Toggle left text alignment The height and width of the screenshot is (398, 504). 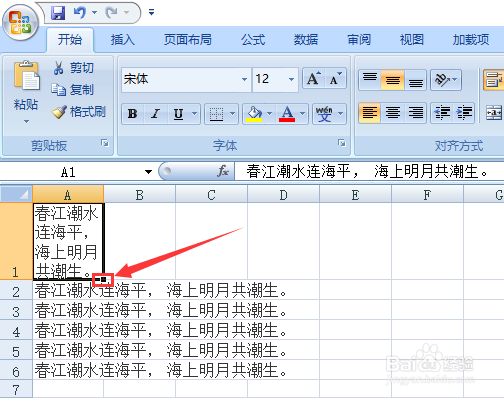(x=370, y=113)
